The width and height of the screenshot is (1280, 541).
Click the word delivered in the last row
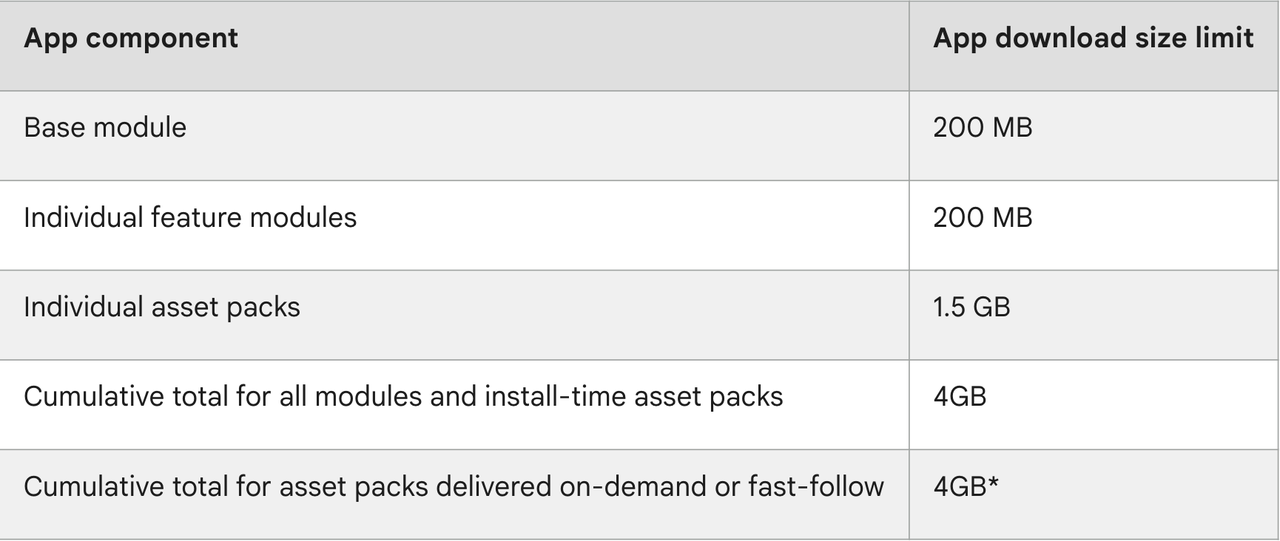[469, 486]
